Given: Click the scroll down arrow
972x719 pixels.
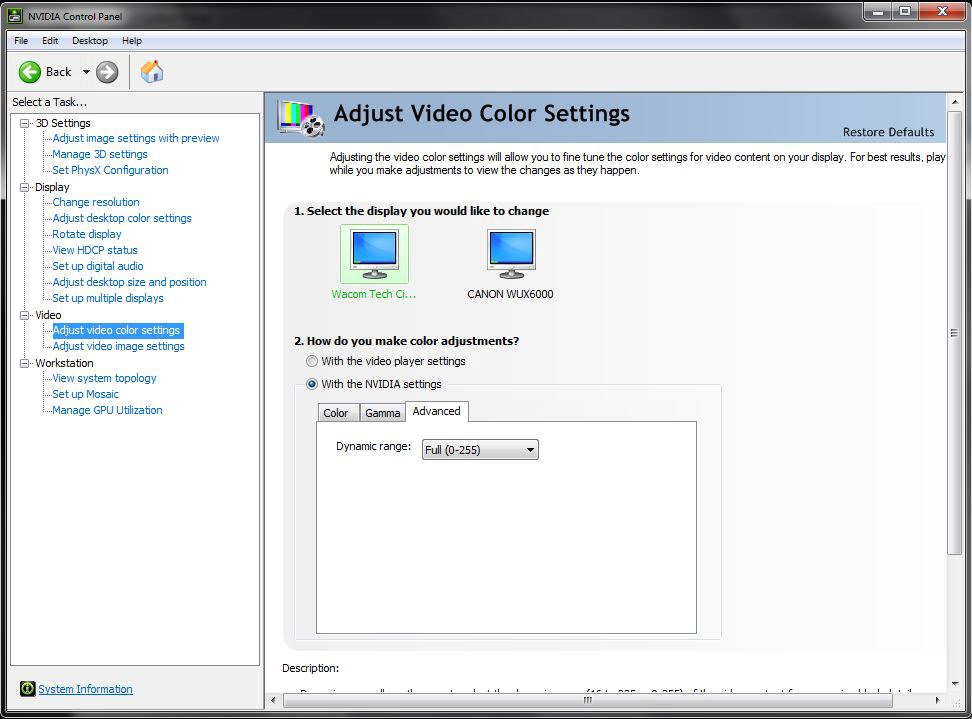Looking at the screenshot, I should pyautogui.click(x=954, y=684).
